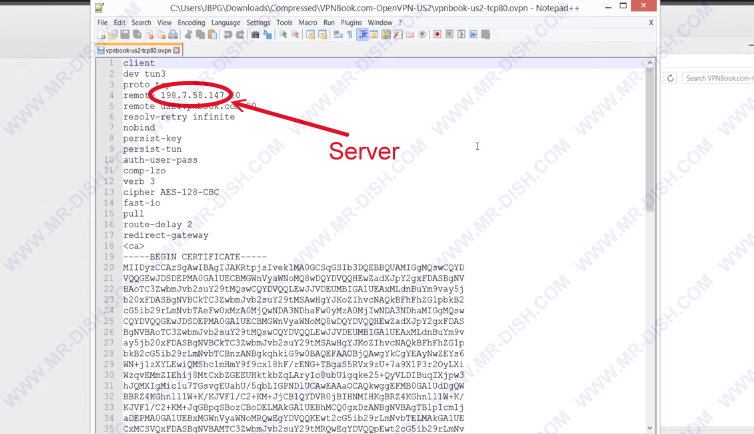Play back the recorded macro
754x434 pixels.
click(x=461, y=35)
